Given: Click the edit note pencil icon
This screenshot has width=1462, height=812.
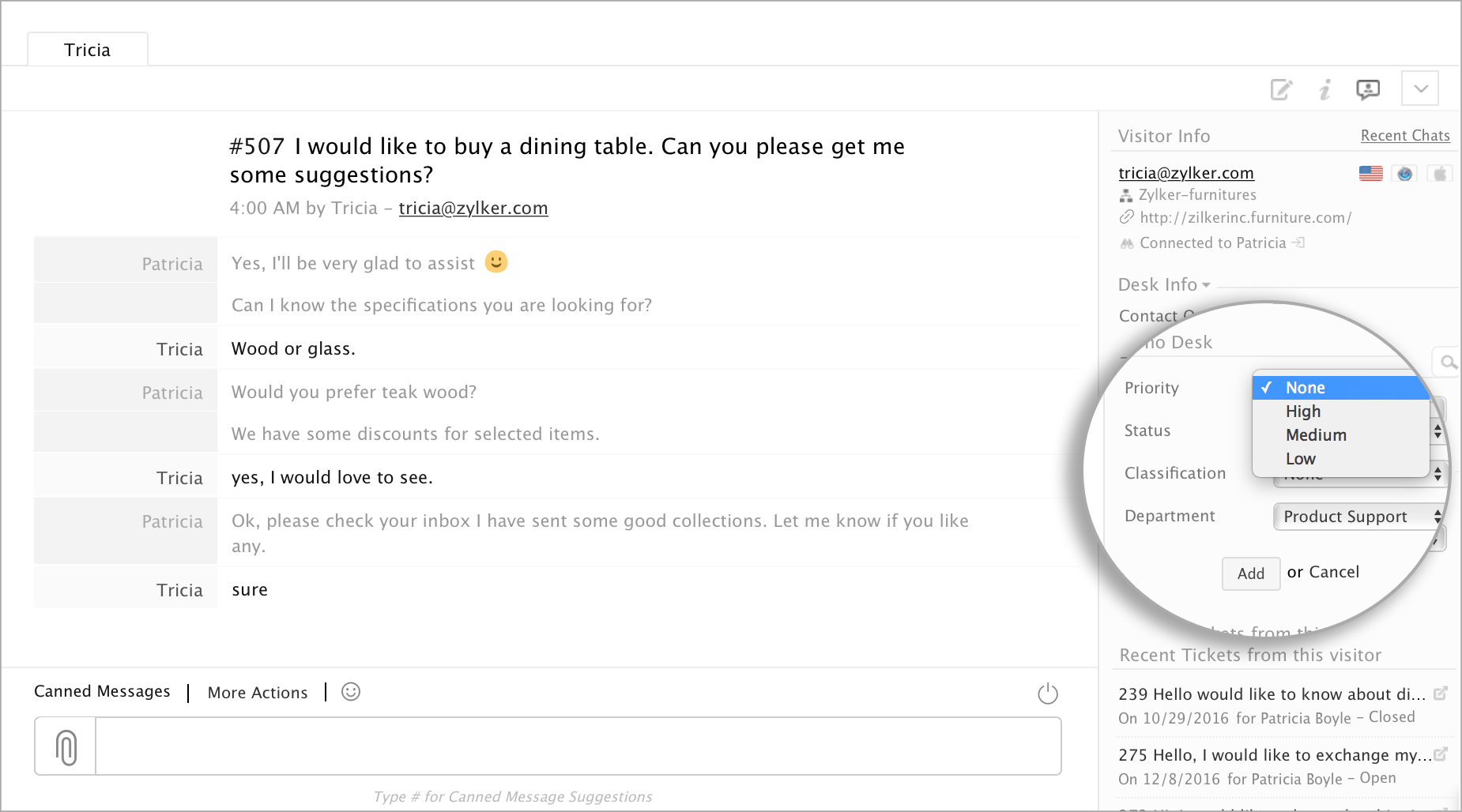Looking at the screenshot, I should (1281, 89).
